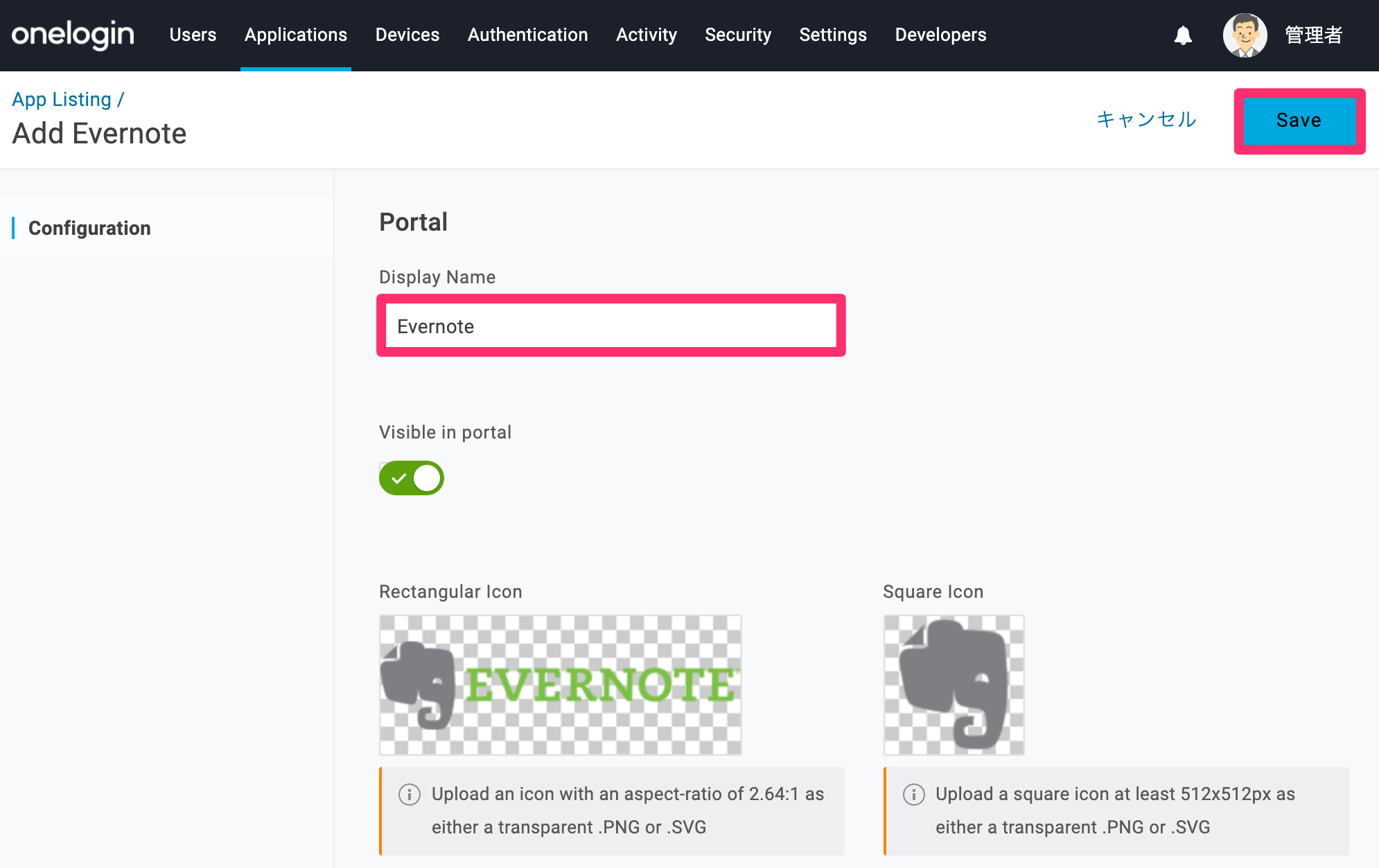Viewport: 1379px width, 868px height.
Task: Click the 2.64:1 aspect-ratio upload hint
Action: coord(613,811)
